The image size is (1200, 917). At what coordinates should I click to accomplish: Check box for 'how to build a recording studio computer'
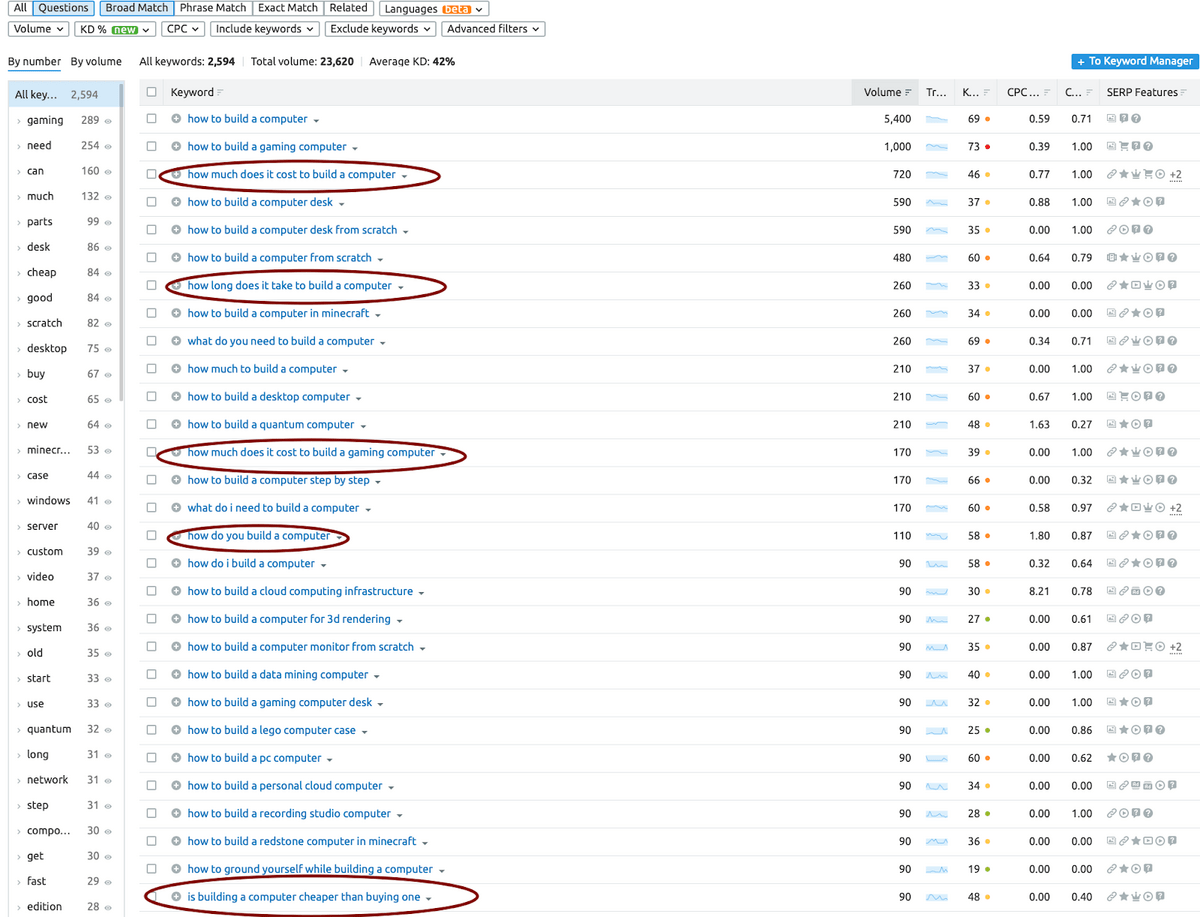tap(152, 814)
